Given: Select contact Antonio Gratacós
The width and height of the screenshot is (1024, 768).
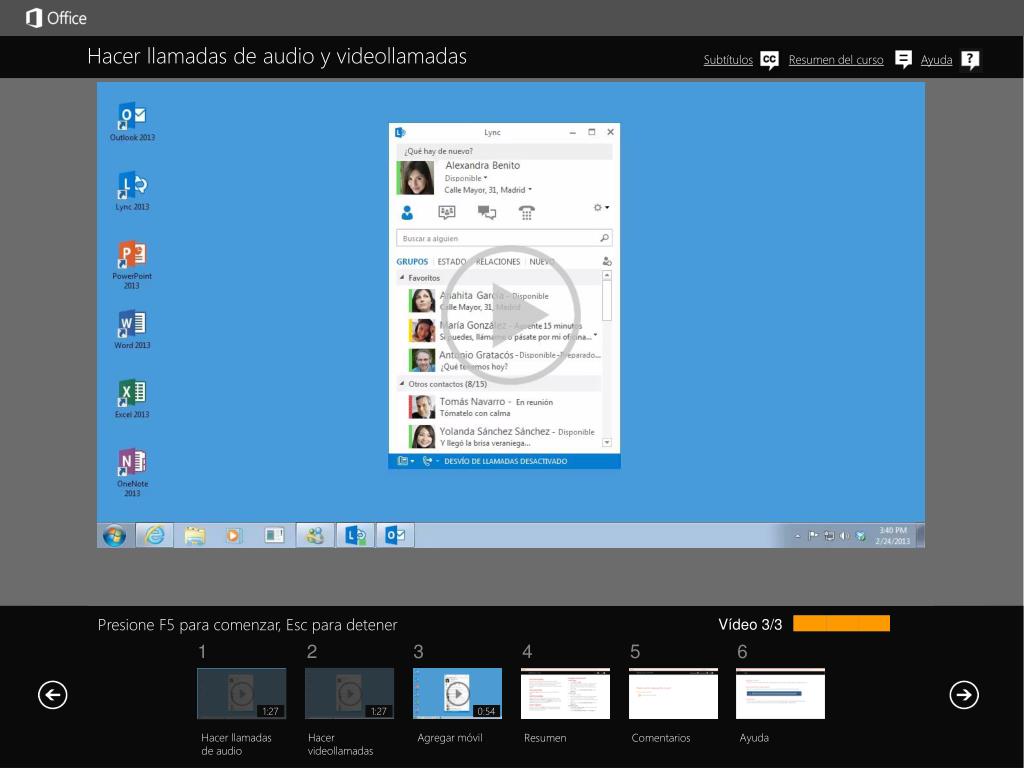Looking at the screenshot, I should coord(499,360).
